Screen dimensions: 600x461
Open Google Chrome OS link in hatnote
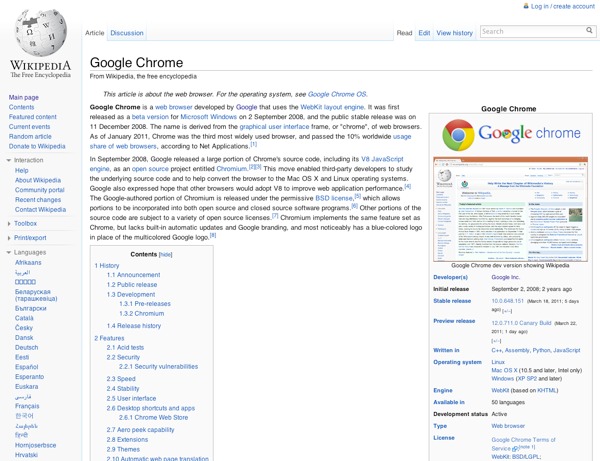click(x=337, y=94)
